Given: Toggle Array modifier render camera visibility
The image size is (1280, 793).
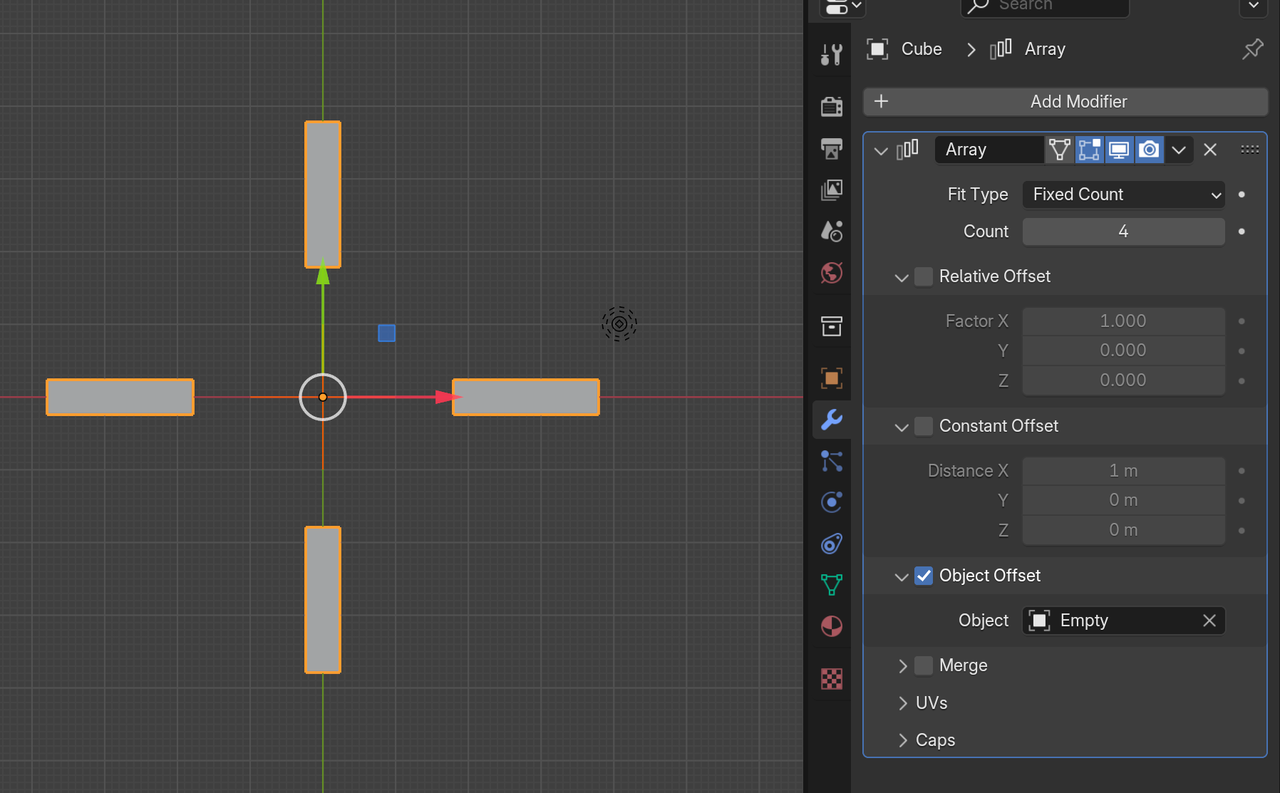Looking at the screenshot, I should click(1149, 150).
